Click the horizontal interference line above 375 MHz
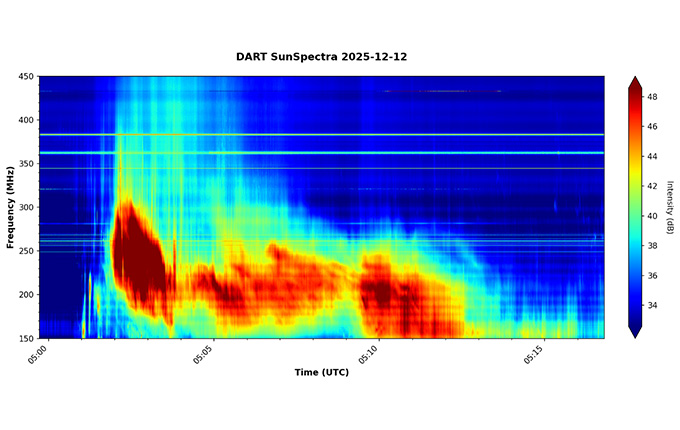Viewport: 680px width, 430px height. tap(320, 134)
